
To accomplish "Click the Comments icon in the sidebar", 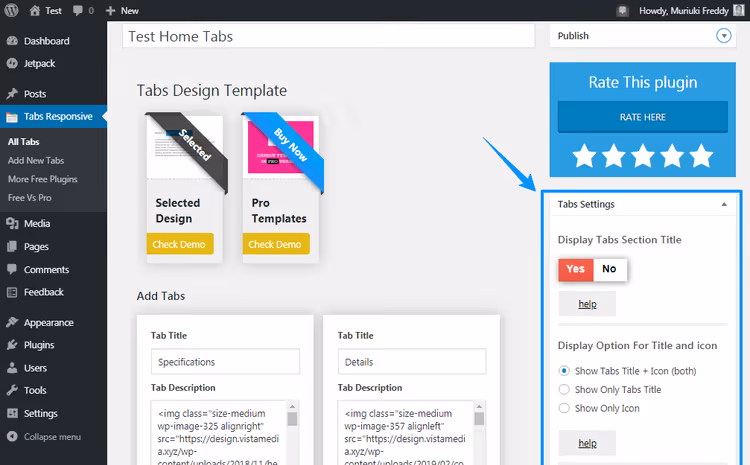I will (x=12, y=269).
